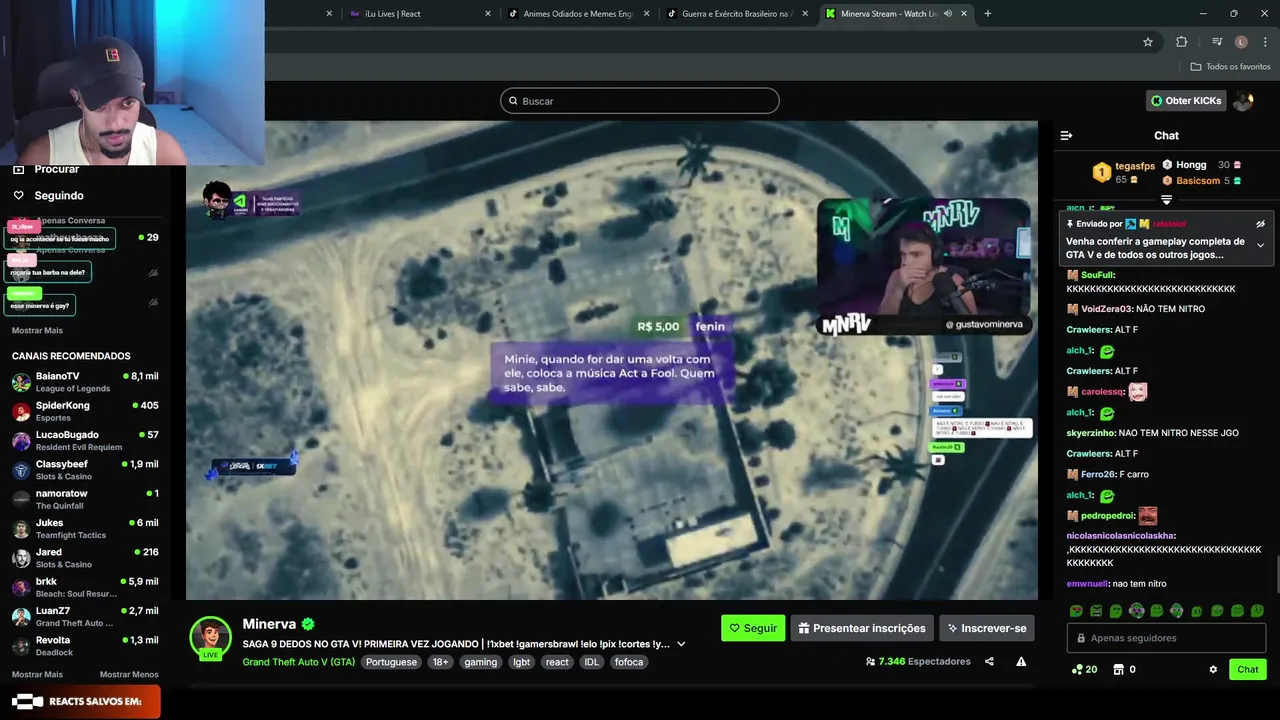Open Classybeef recommended channel
Viewport: 1280px width, 720px height.
point(85,470)
